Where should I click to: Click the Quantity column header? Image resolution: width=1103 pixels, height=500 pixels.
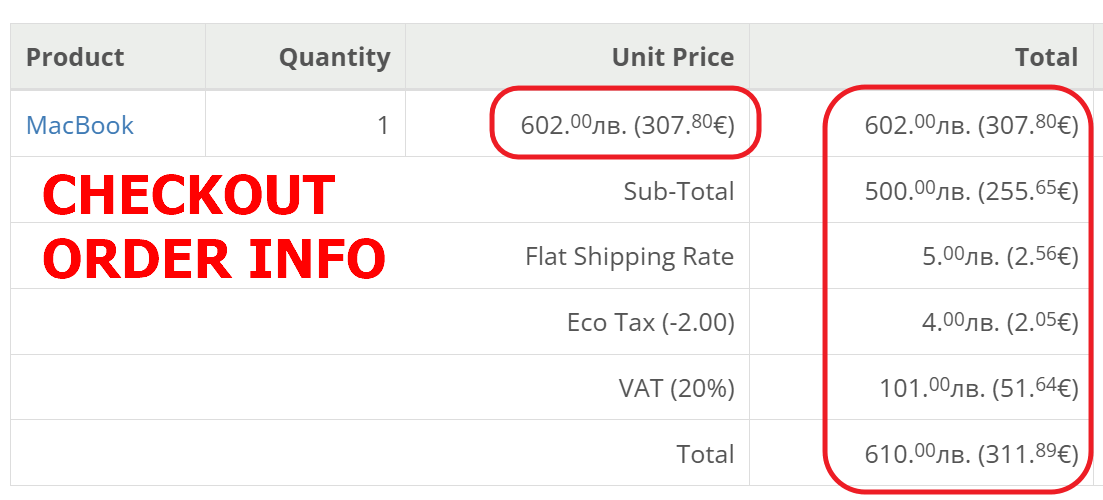pyautogui.click(x=334, y=57)
